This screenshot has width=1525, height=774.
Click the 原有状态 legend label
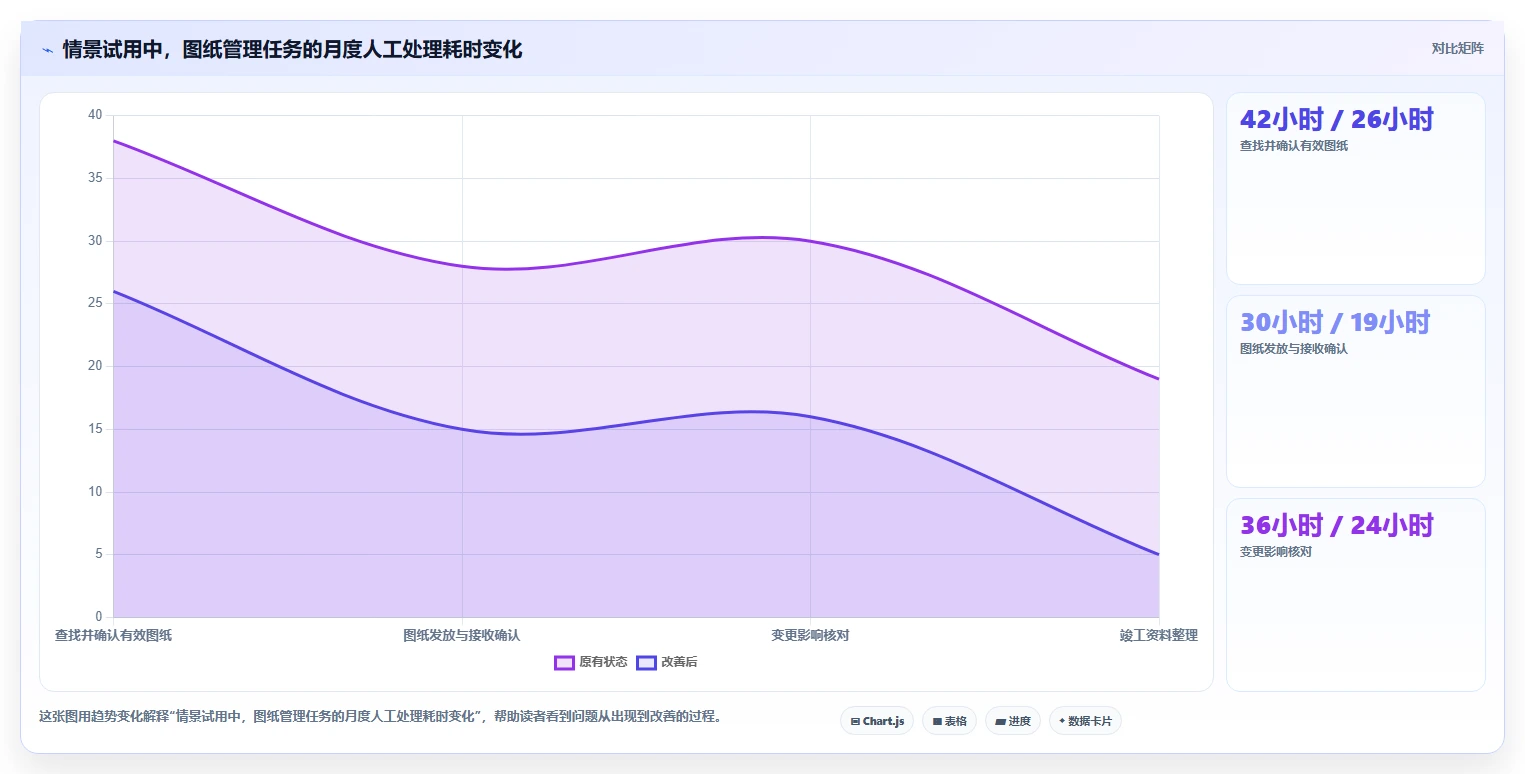(x=603, y=662)
